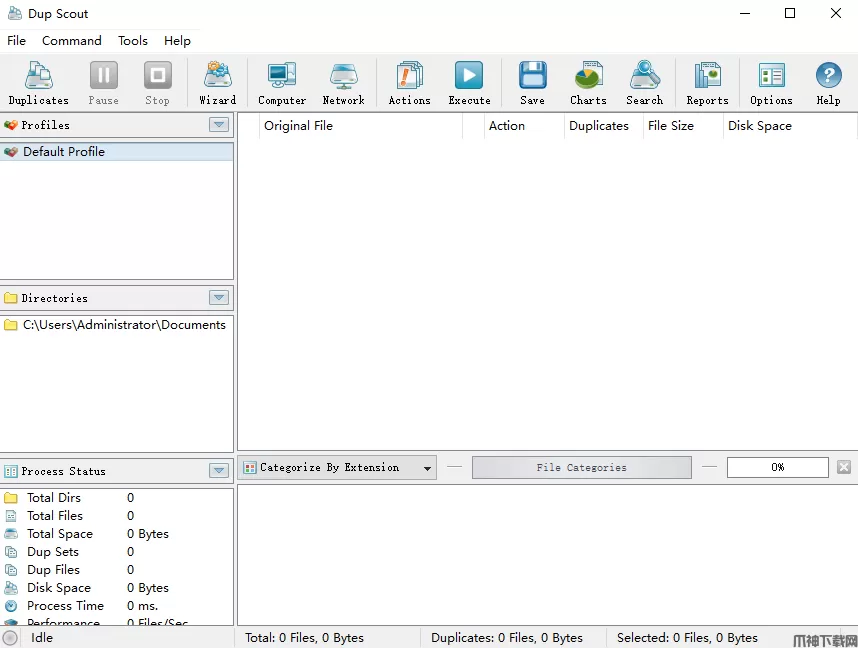Image resolution: width=858 pixels, height=648 pixels.
Task: Open the Tools menu
Action: [133, 41]
